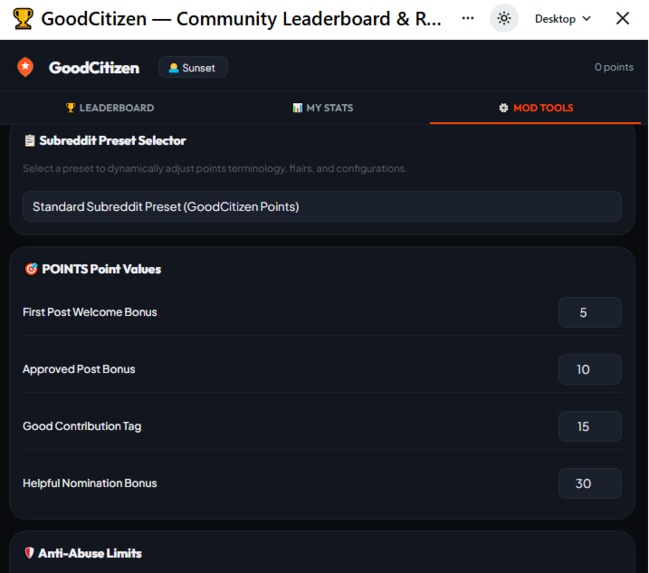This screenshot has width=649, height=573.
Task: Click the target icon beside Point Values
Action: click(x=31, y=269)
